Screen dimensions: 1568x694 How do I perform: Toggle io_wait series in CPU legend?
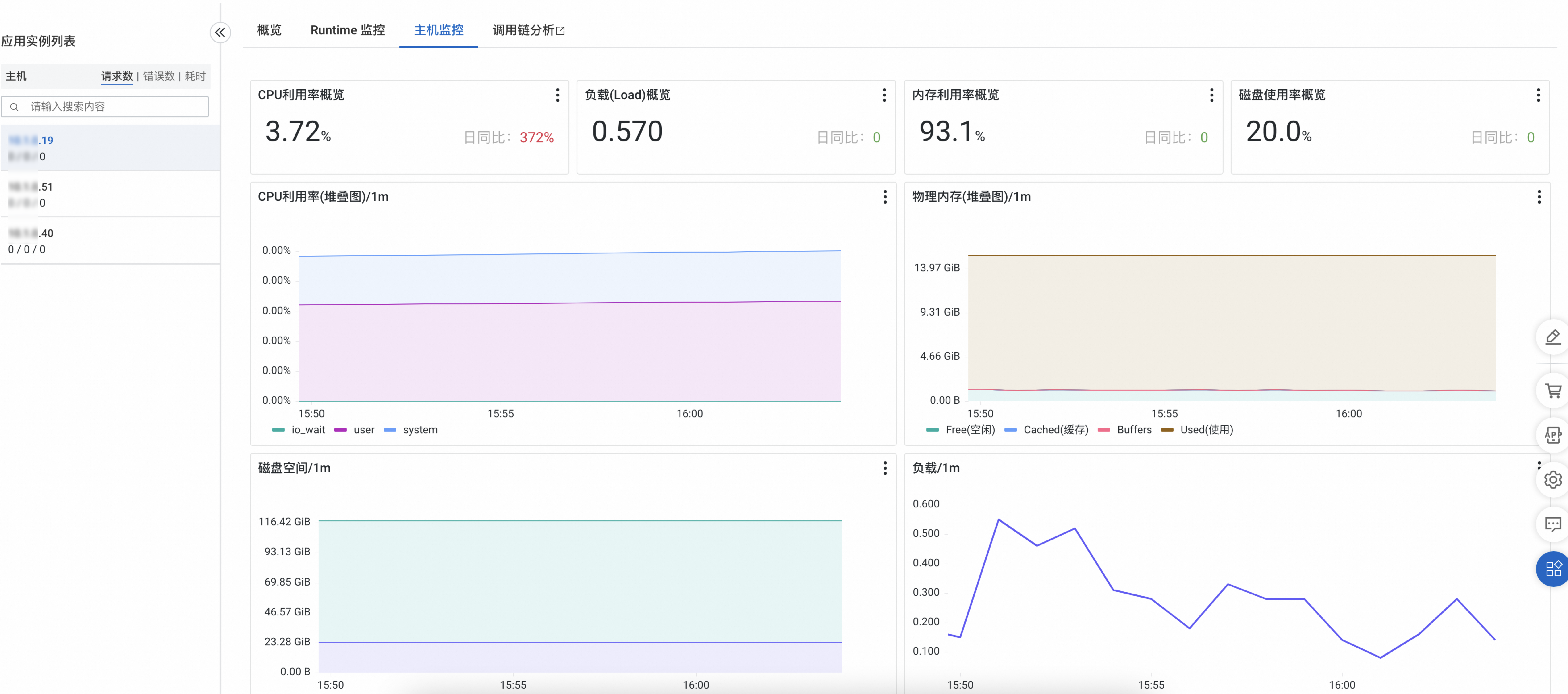[307, 430]
